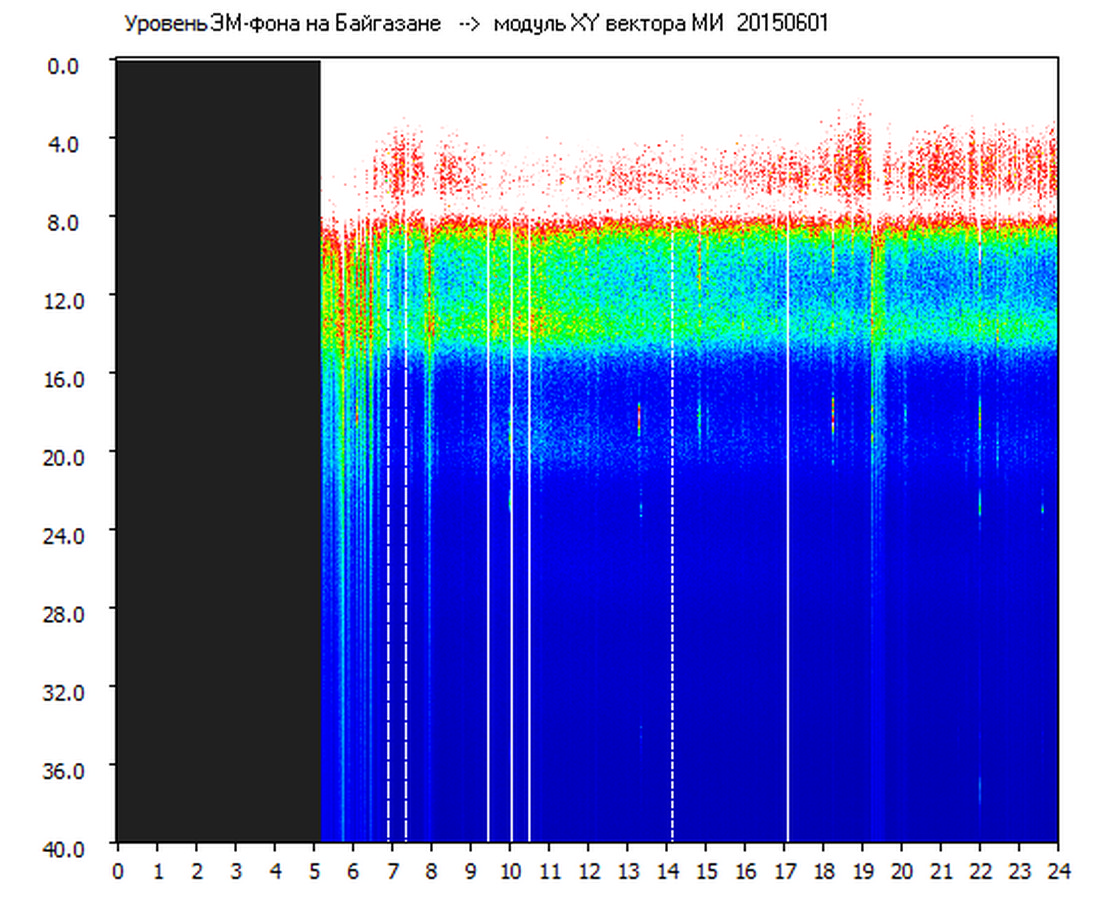
Task: Click the chart title text 'Уровень ЭМ-фона на Байгазане'
Action: [282, 24]
